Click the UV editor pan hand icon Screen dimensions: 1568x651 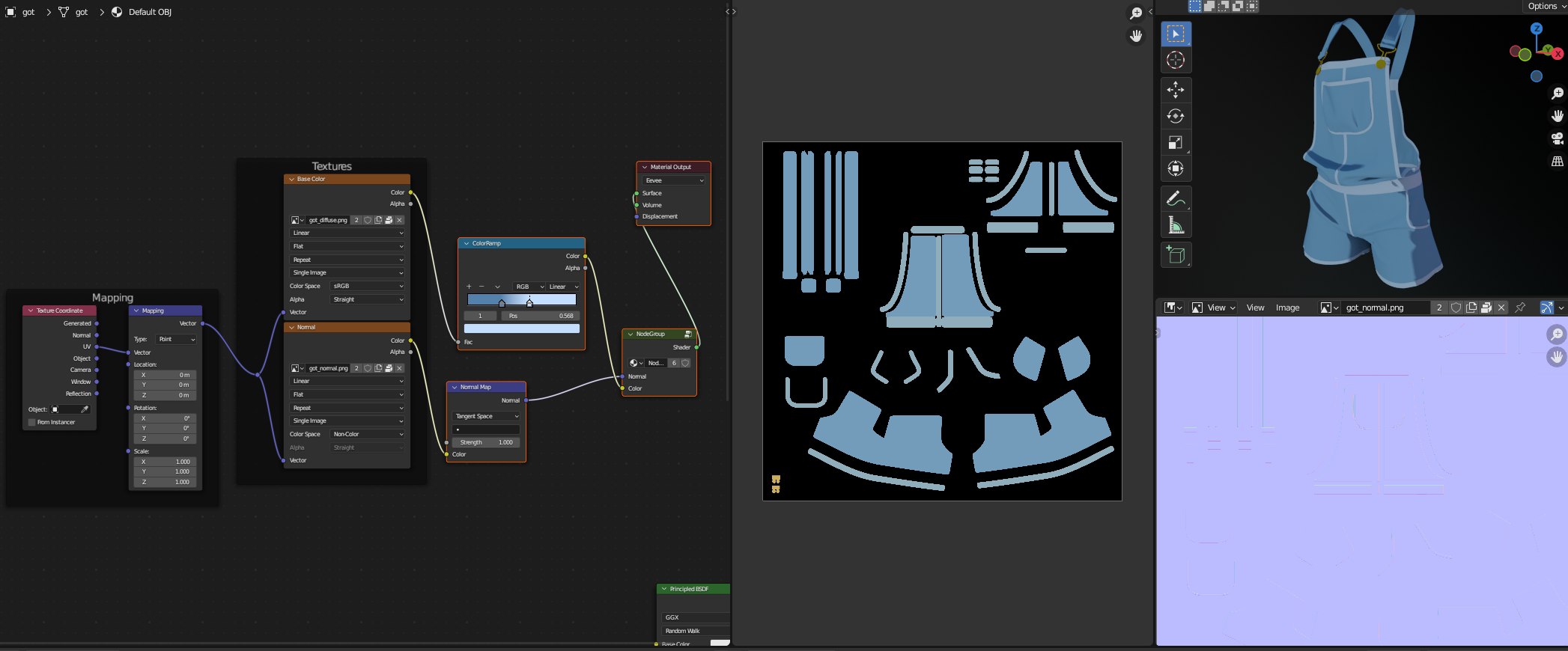(x=1136, y=36)
